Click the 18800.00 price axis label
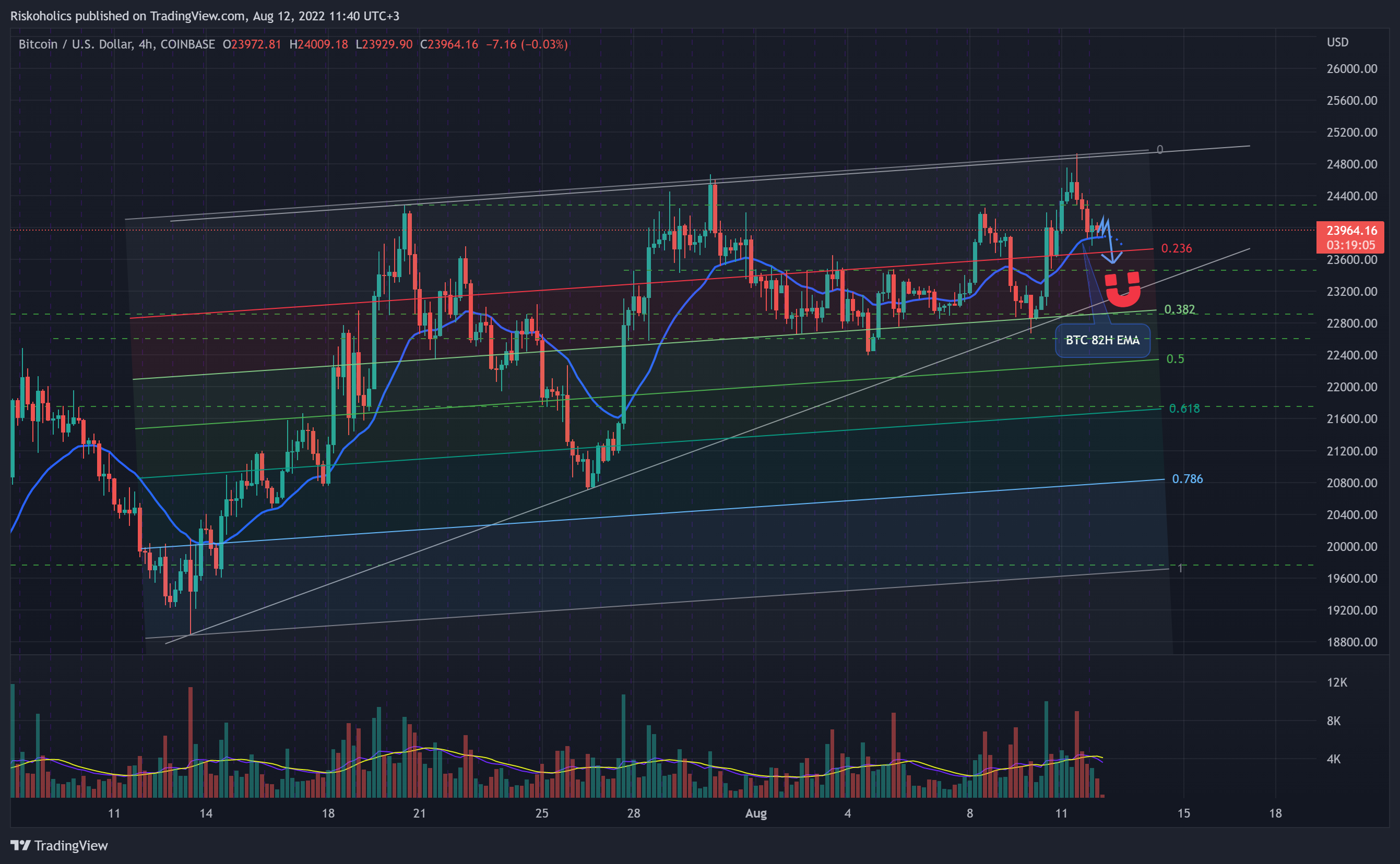The height and width of the screenshot is (864, 1400). [1351, 642]
